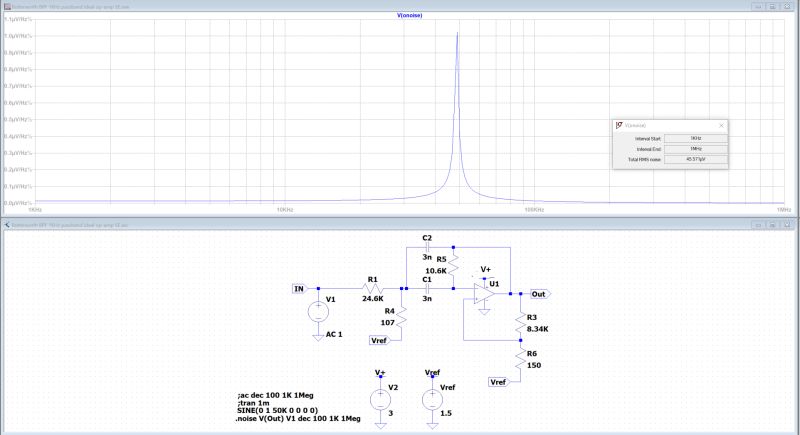Screen dimensions: 800x435
Task: Click the Vref flag below R4
Action: (379, 340)
